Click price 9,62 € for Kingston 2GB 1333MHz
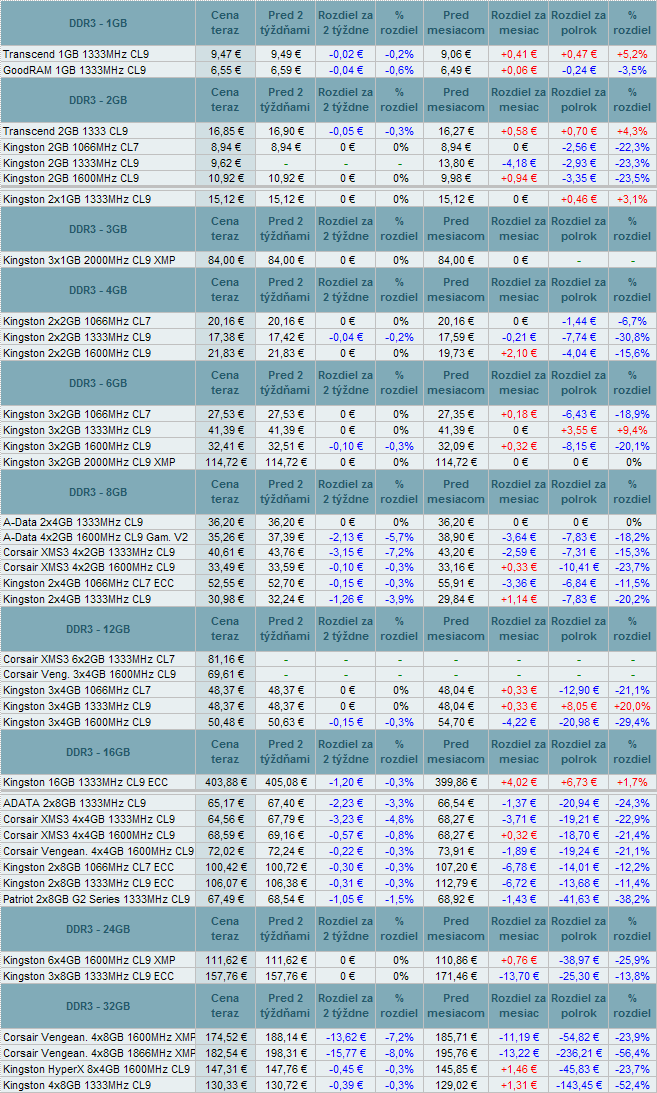 click(228, 163)
